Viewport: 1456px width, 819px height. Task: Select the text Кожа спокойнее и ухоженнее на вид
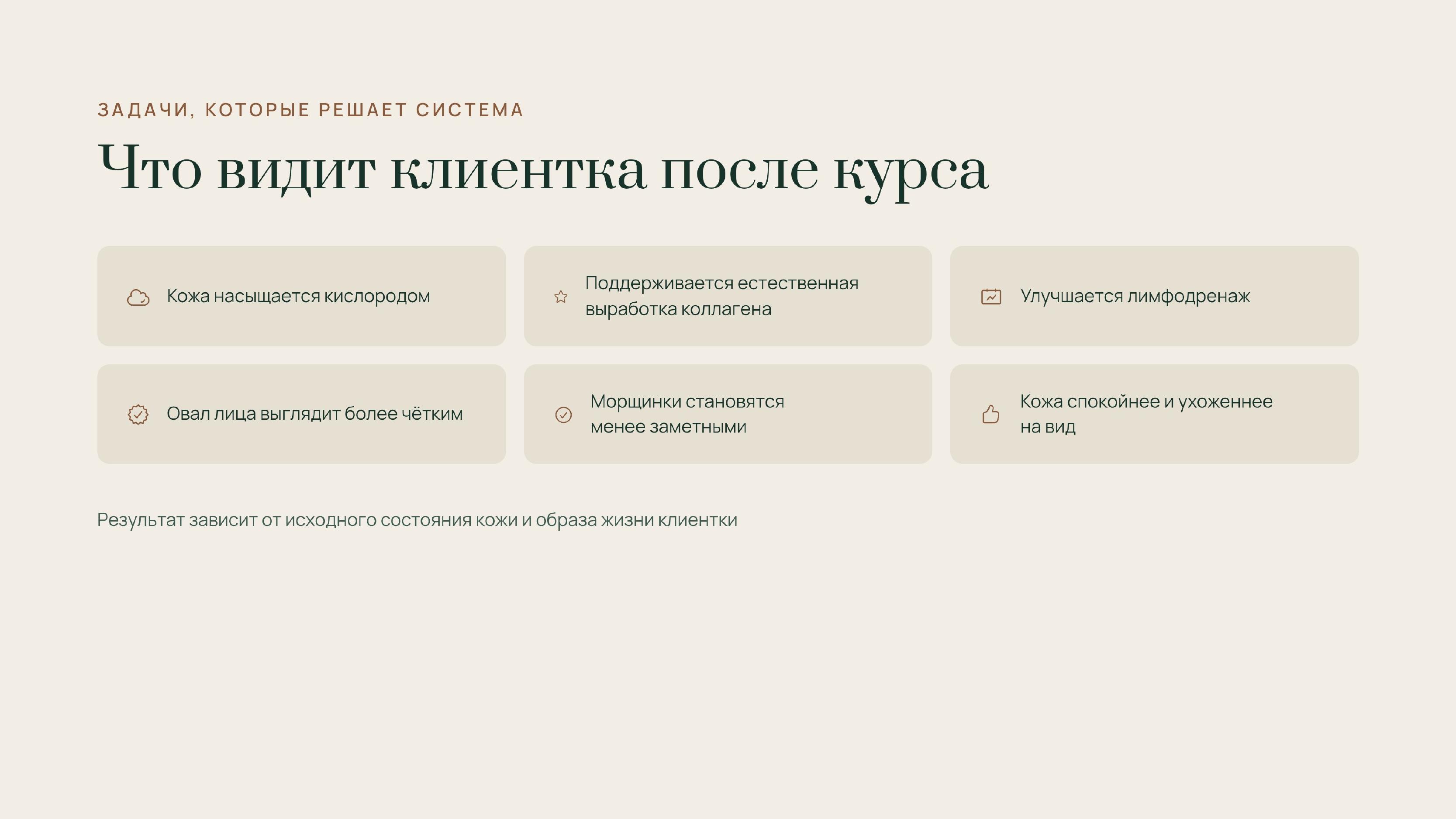[x=1146, y=414]
